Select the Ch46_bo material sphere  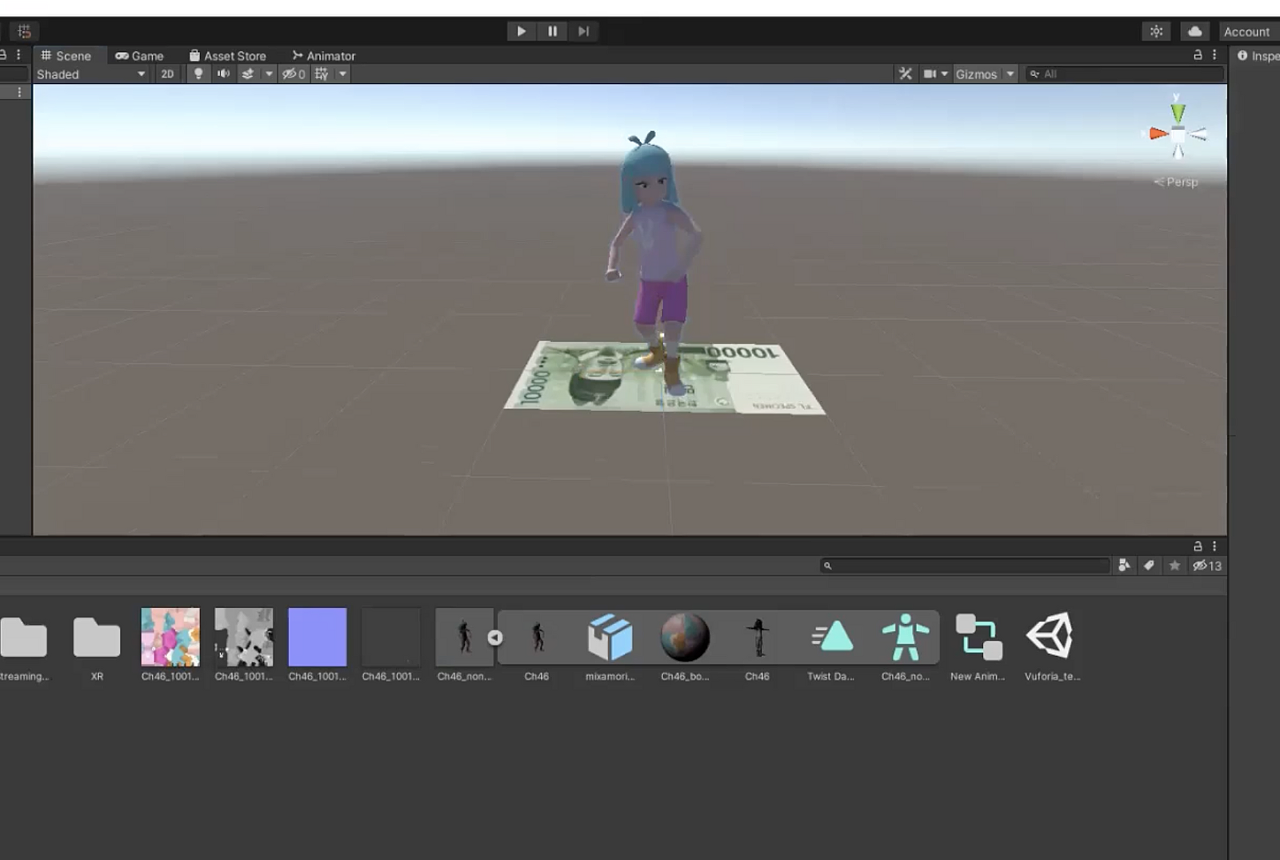pyautogui.click(x=685, y=638)
